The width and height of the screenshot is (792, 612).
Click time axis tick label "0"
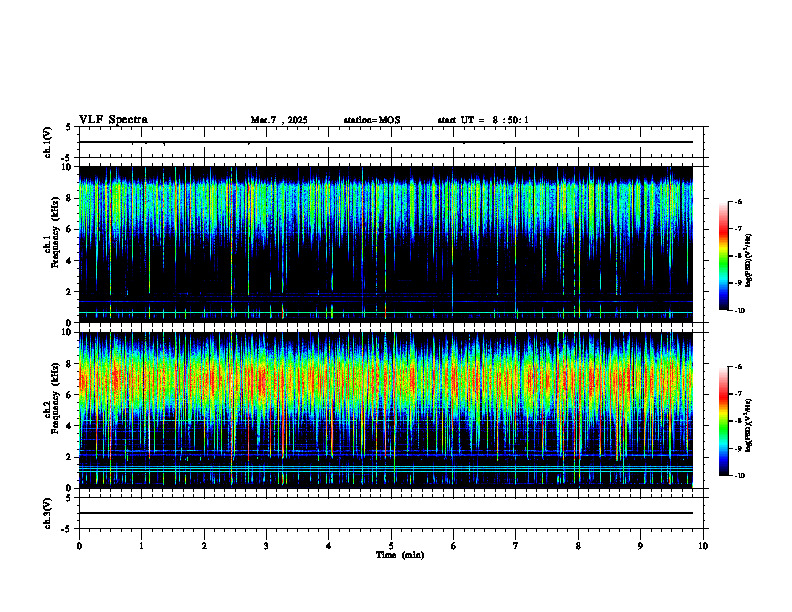coord(79,546)
